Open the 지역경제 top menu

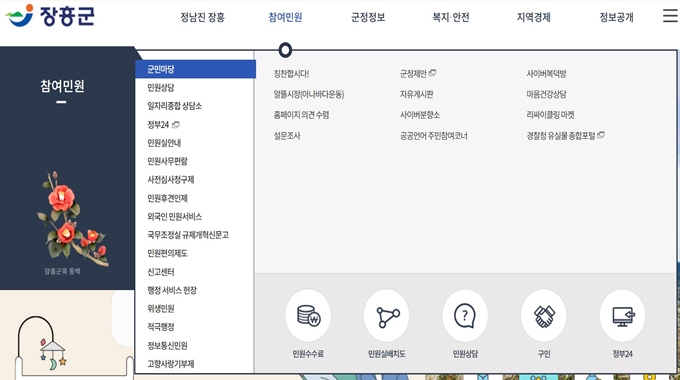coord(533,17)
